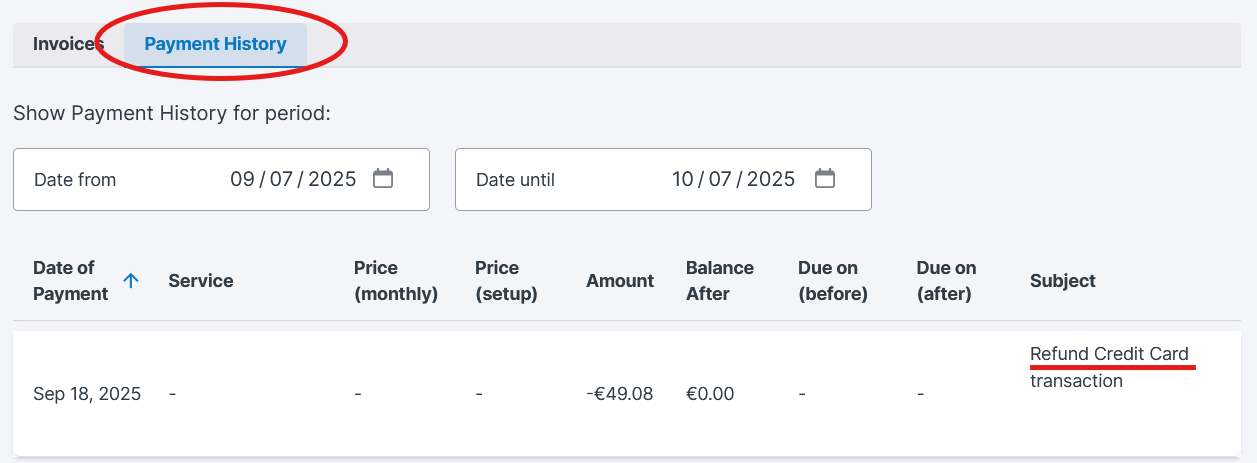Click the Due on (before) column header
Image resolution: width=1257 pixels, height=463 pixels.
coord(832,281)
